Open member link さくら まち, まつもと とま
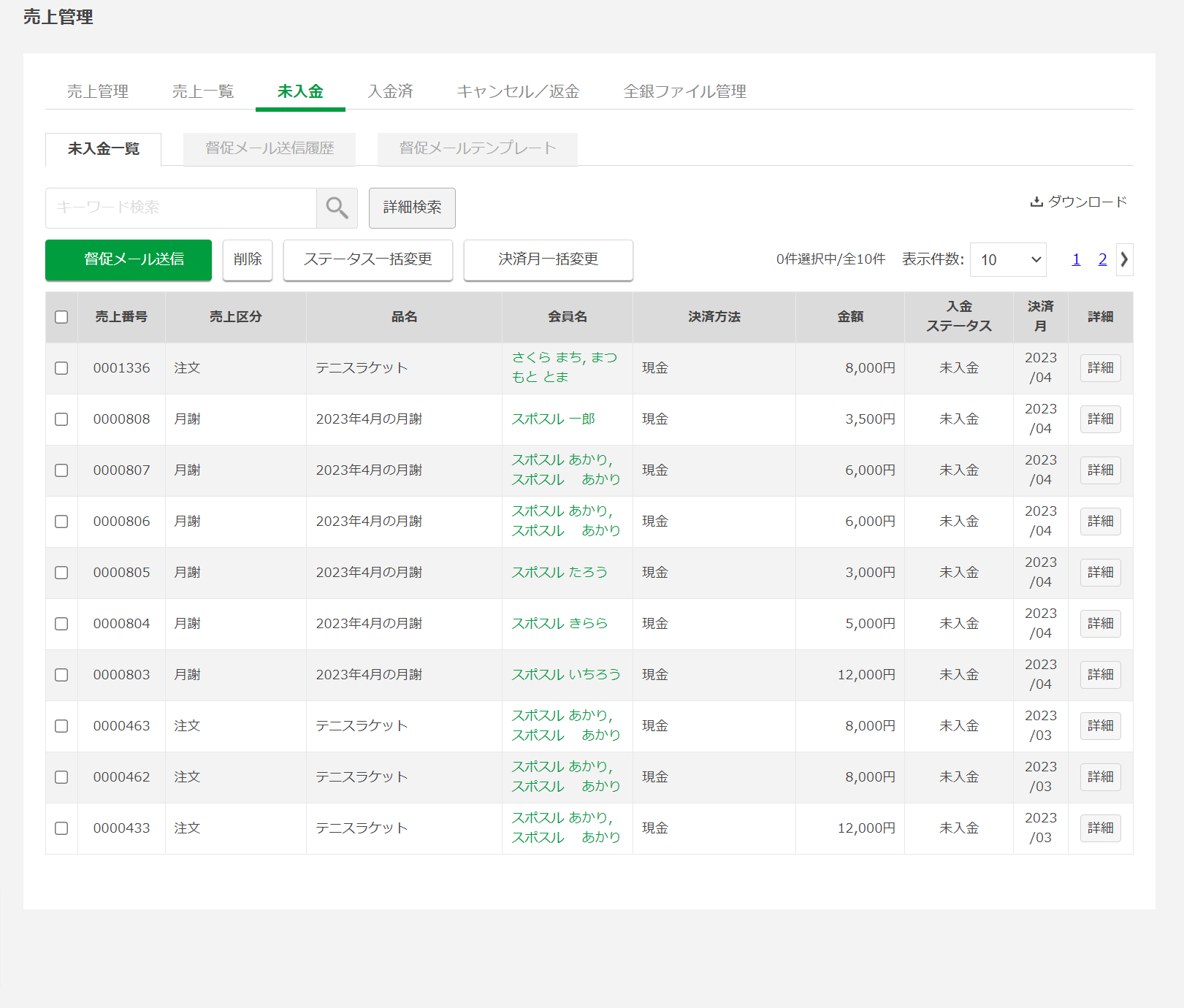 click(x=565, y=367)
